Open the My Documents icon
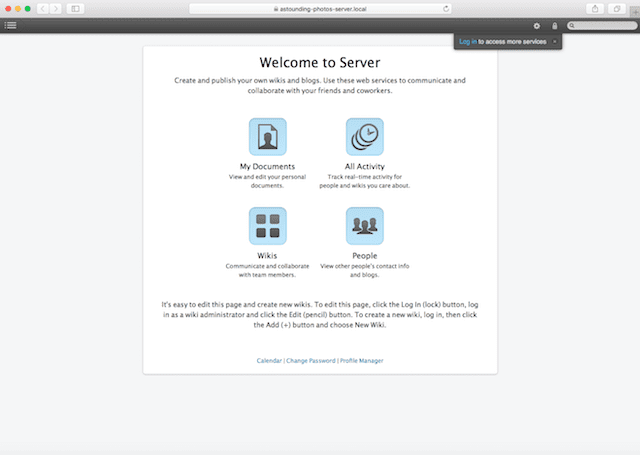Screen dimensions: 640x455 click(267, 137)
